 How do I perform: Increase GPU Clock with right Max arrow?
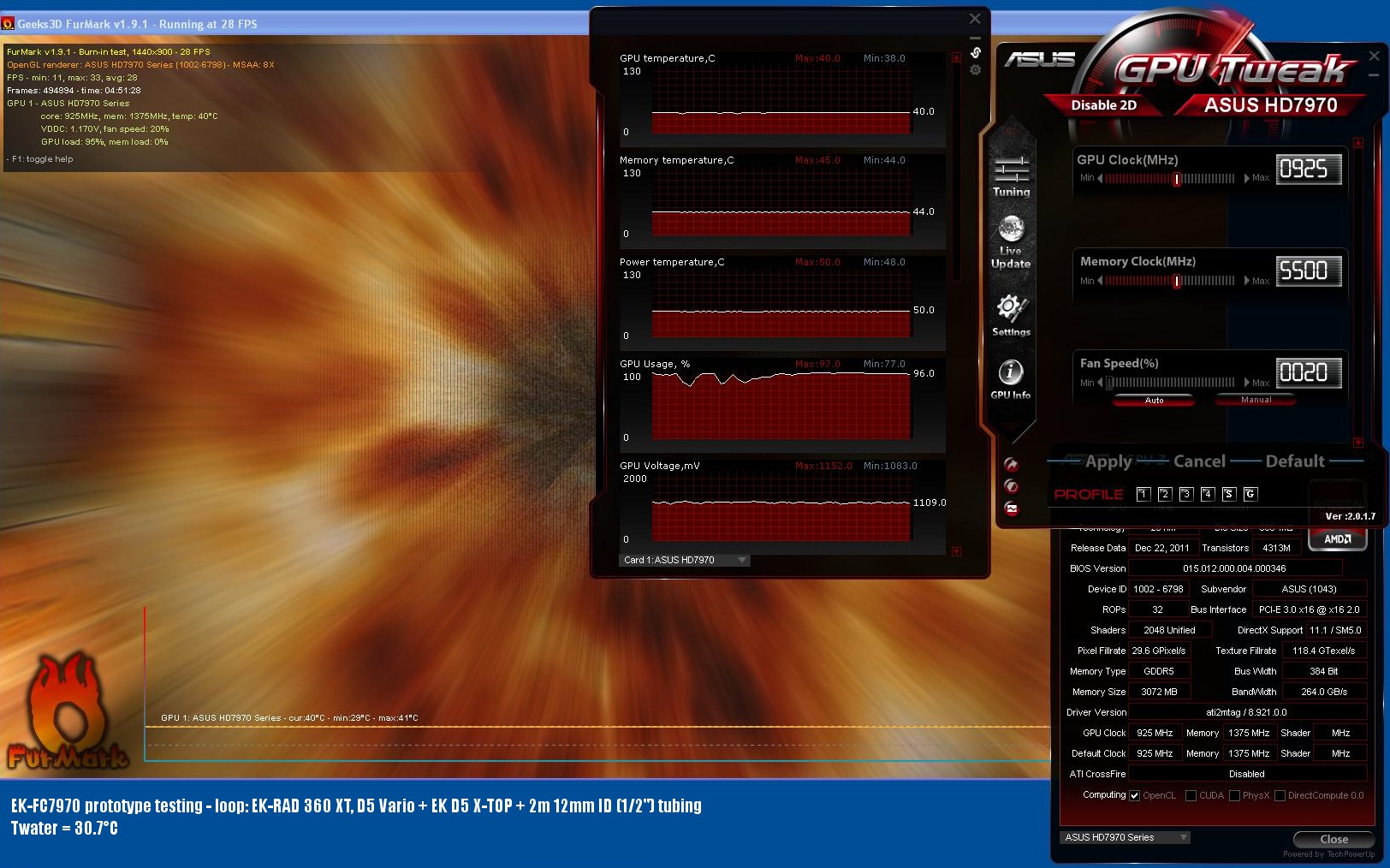pos(1246,179)
